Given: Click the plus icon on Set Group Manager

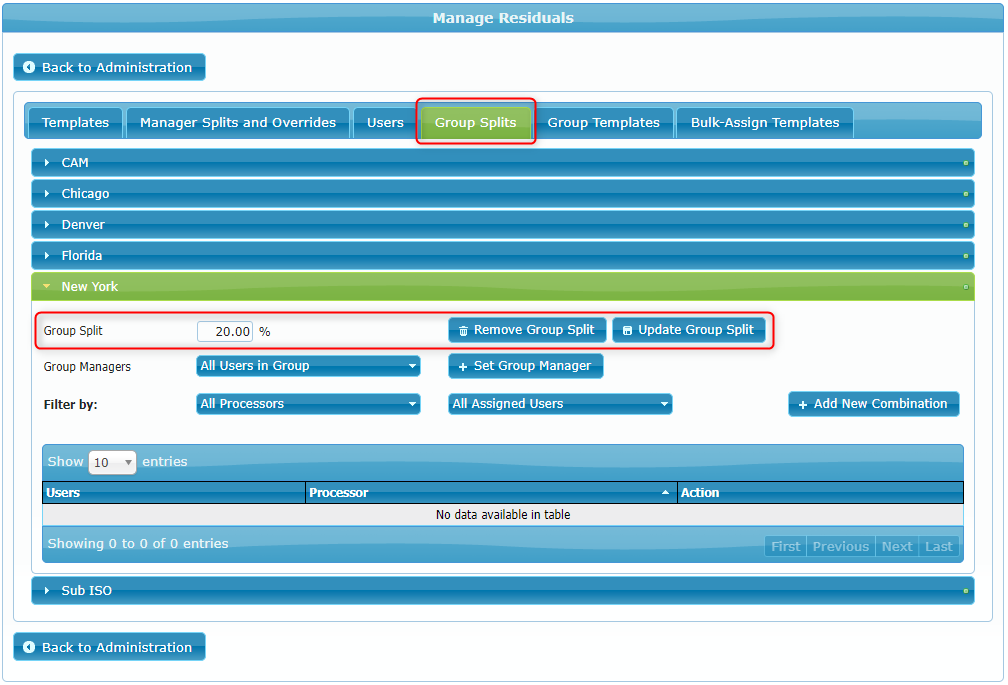Looking at the screenshot, I should (463, 367).
